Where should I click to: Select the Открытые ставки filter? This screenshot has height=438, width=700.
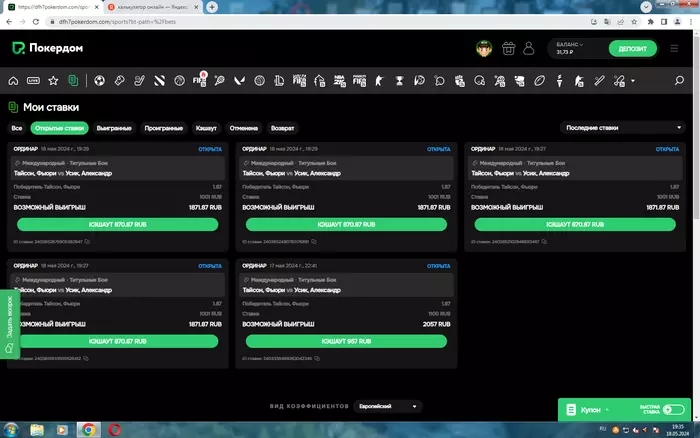pyautogui.click(x=59, y=128)
